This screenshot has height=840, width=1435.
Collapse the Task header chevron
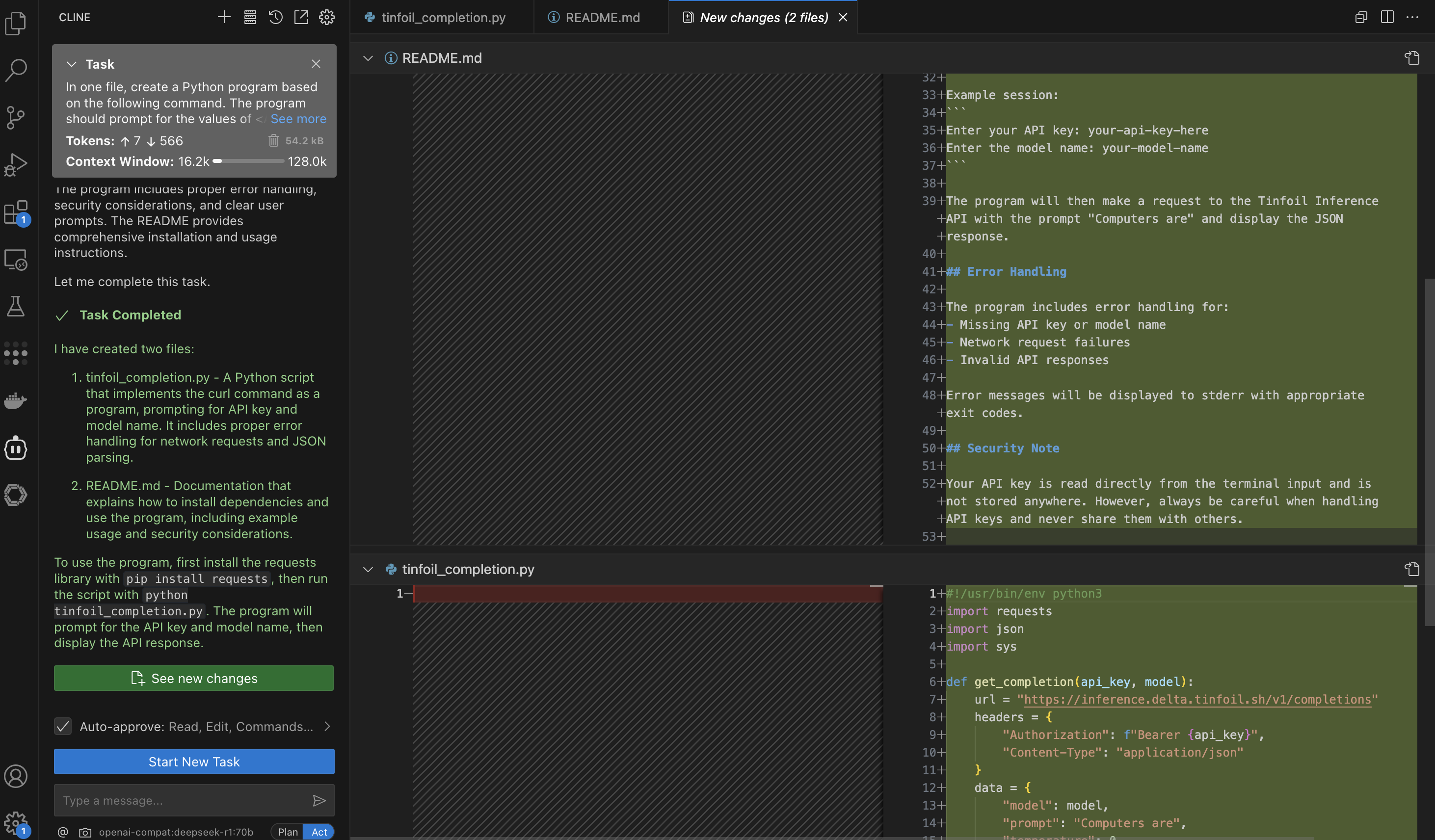click(71, 64)
